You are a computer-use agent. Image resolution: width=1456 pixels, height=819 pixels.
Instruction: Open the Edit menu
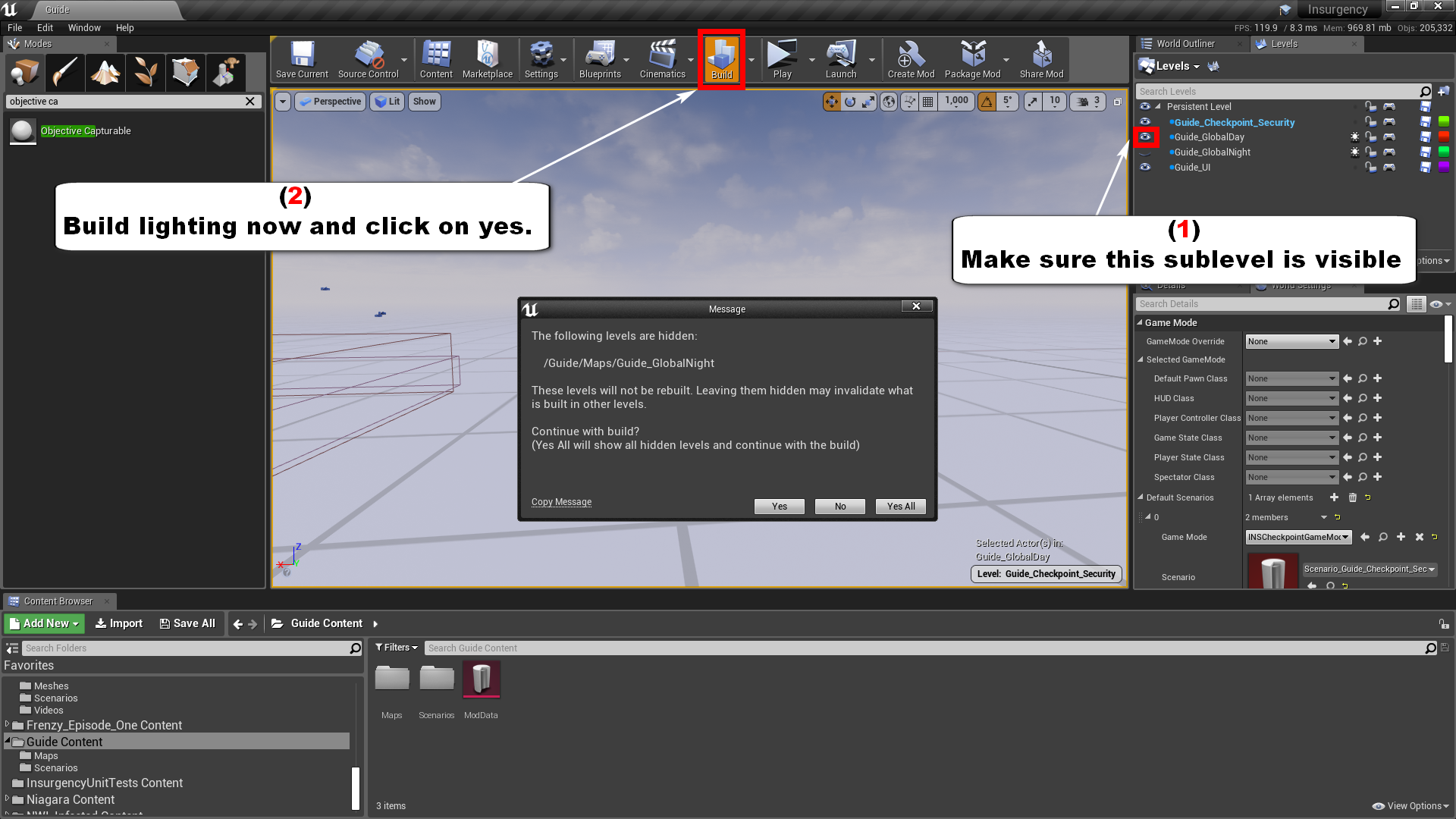(45, 28)
